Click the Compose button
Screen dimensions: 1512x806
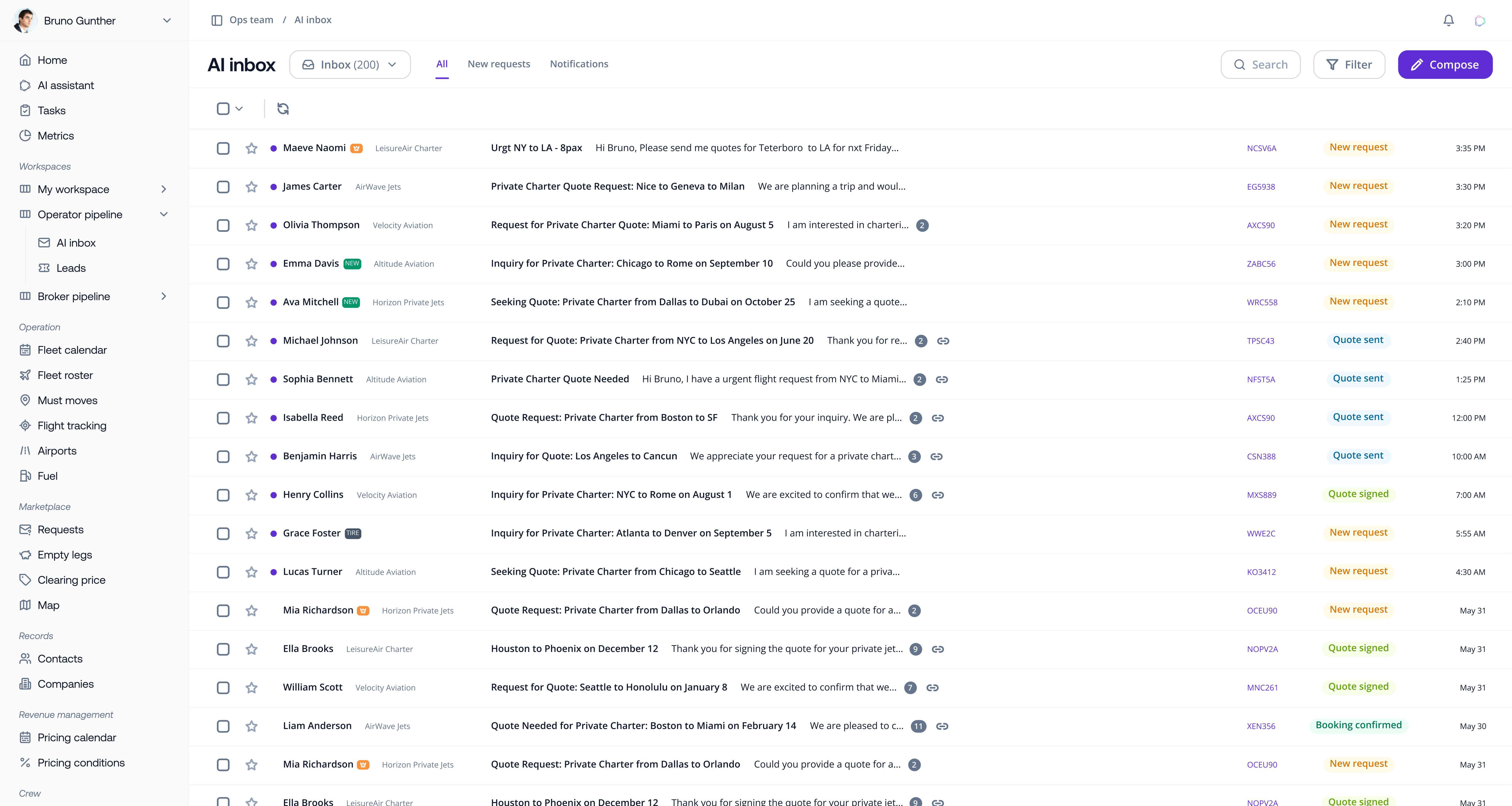tap(1445, 64)
